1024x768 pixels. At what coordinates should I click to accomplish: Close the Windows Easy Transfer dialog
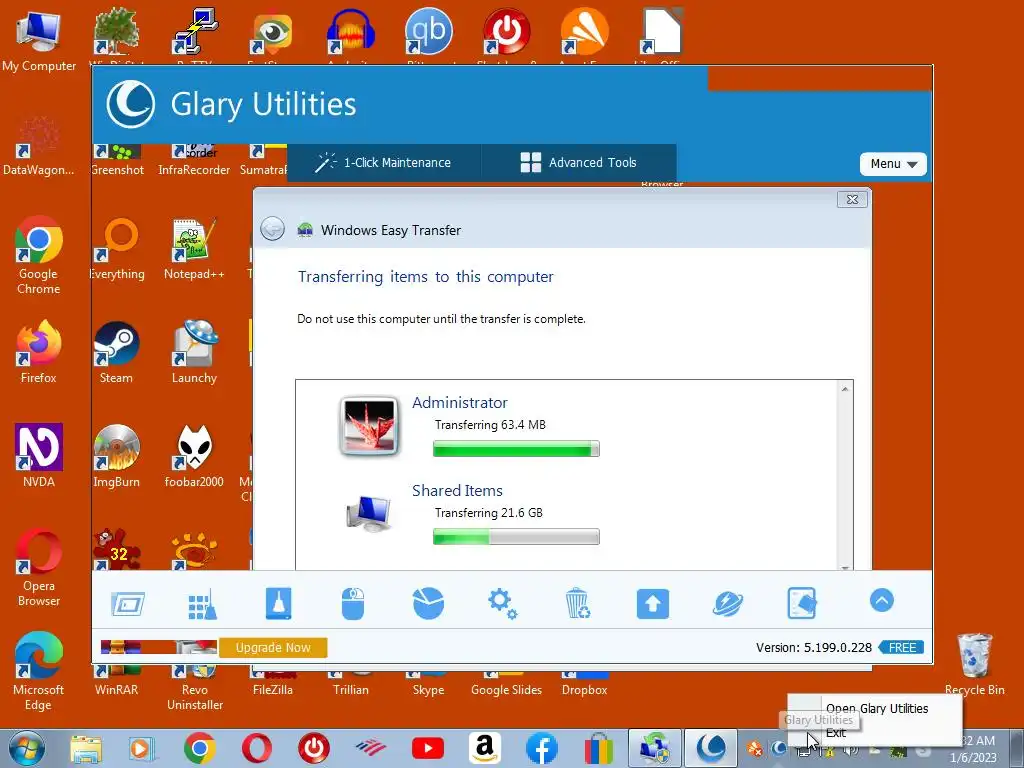(852, 199)
